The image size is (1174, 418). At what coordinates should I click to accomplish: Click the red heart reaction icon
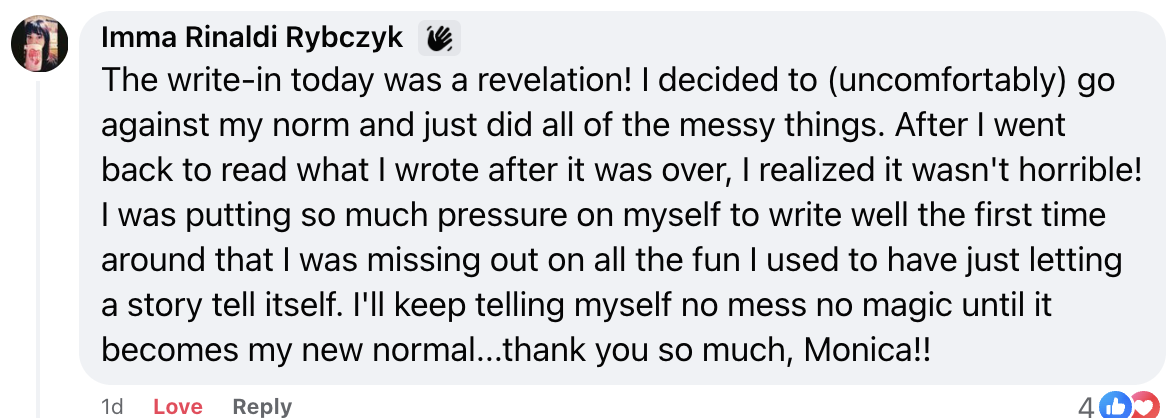1138,406
